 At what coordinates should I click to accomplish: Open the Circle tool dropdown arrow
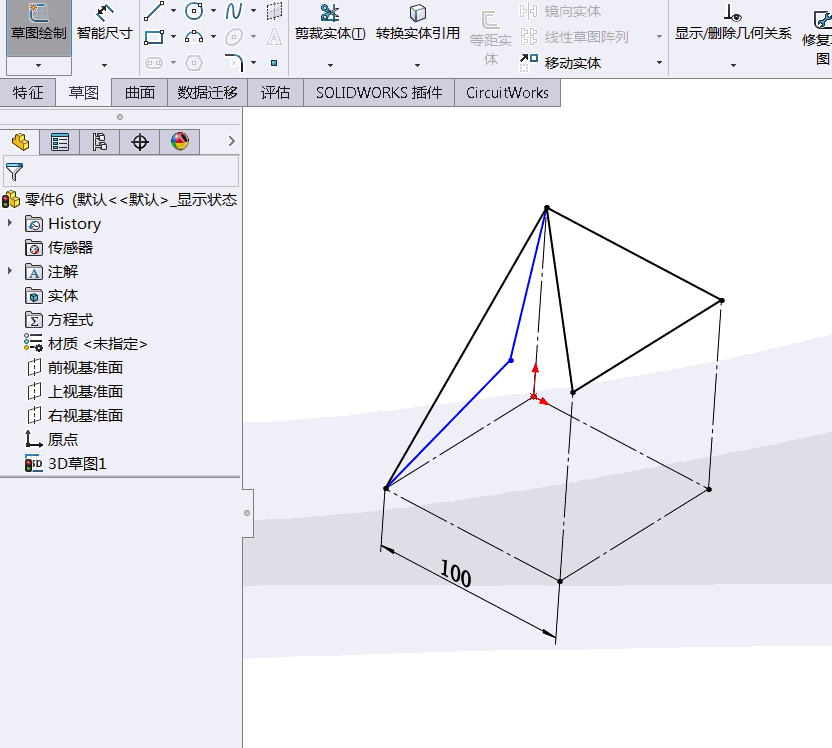pos(213,11)
